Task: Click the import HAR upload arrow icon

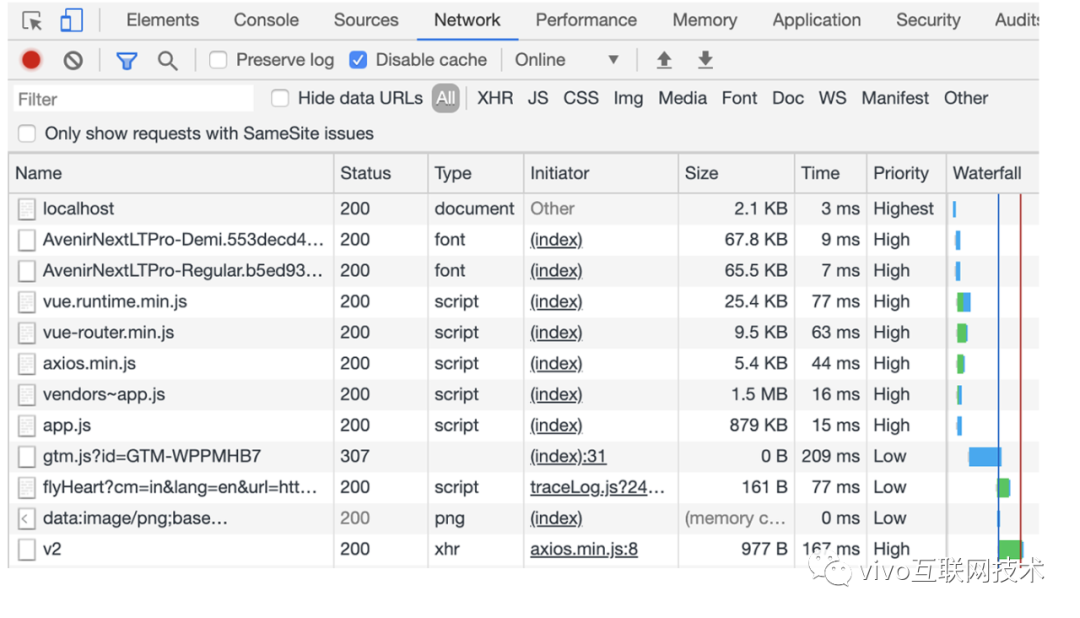Action: (x=664, y=60)
